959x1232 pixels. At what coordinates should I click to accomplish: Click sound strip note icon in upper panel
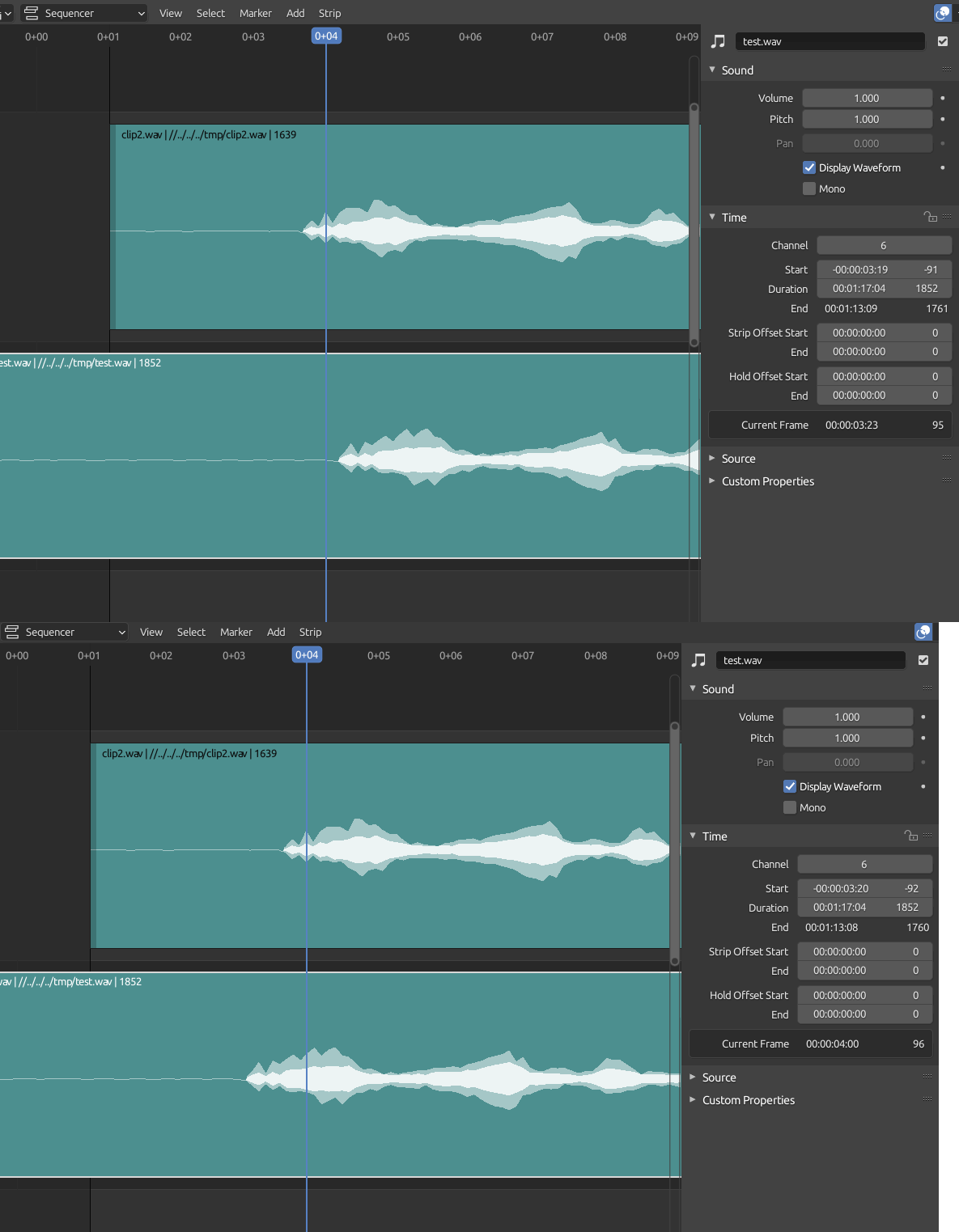718,41
